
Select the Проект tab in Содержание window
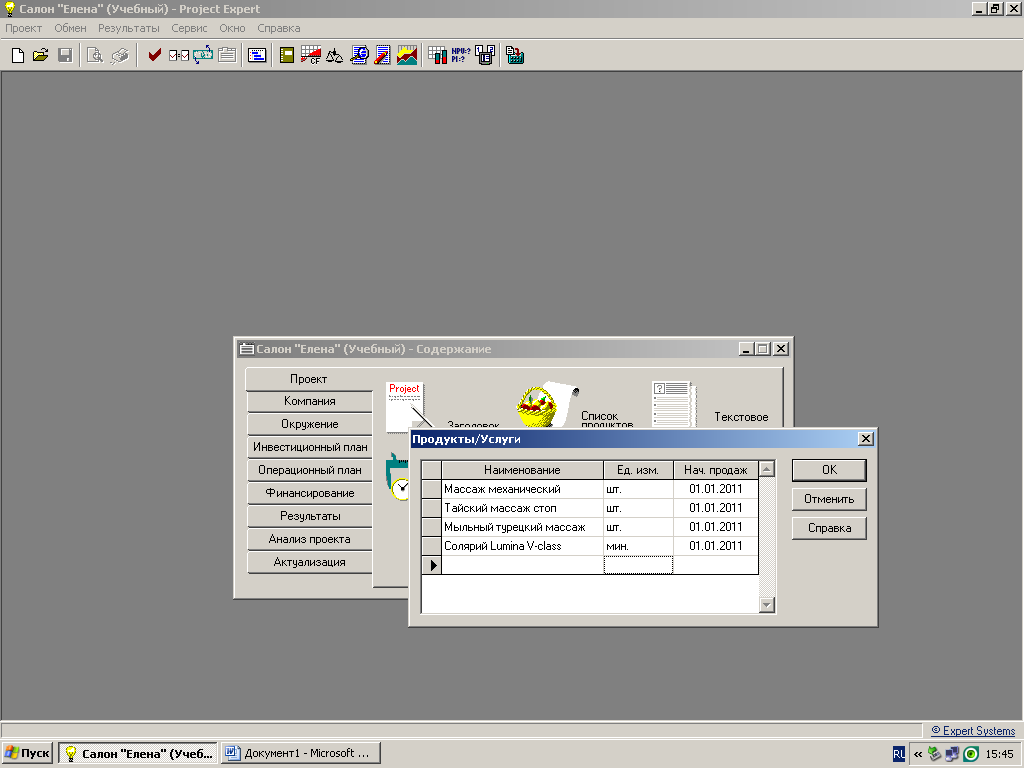(x=309, y=379)
